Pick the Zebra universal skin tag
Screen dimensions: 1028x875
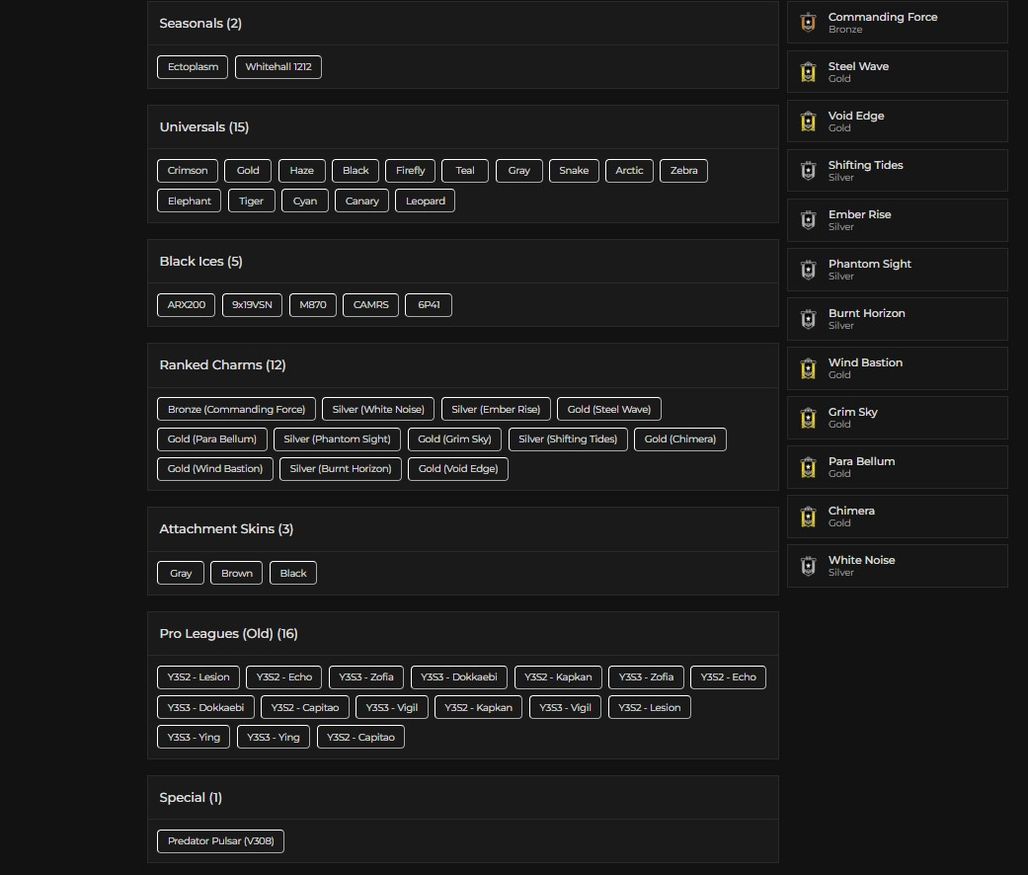(x=684, y=170)
